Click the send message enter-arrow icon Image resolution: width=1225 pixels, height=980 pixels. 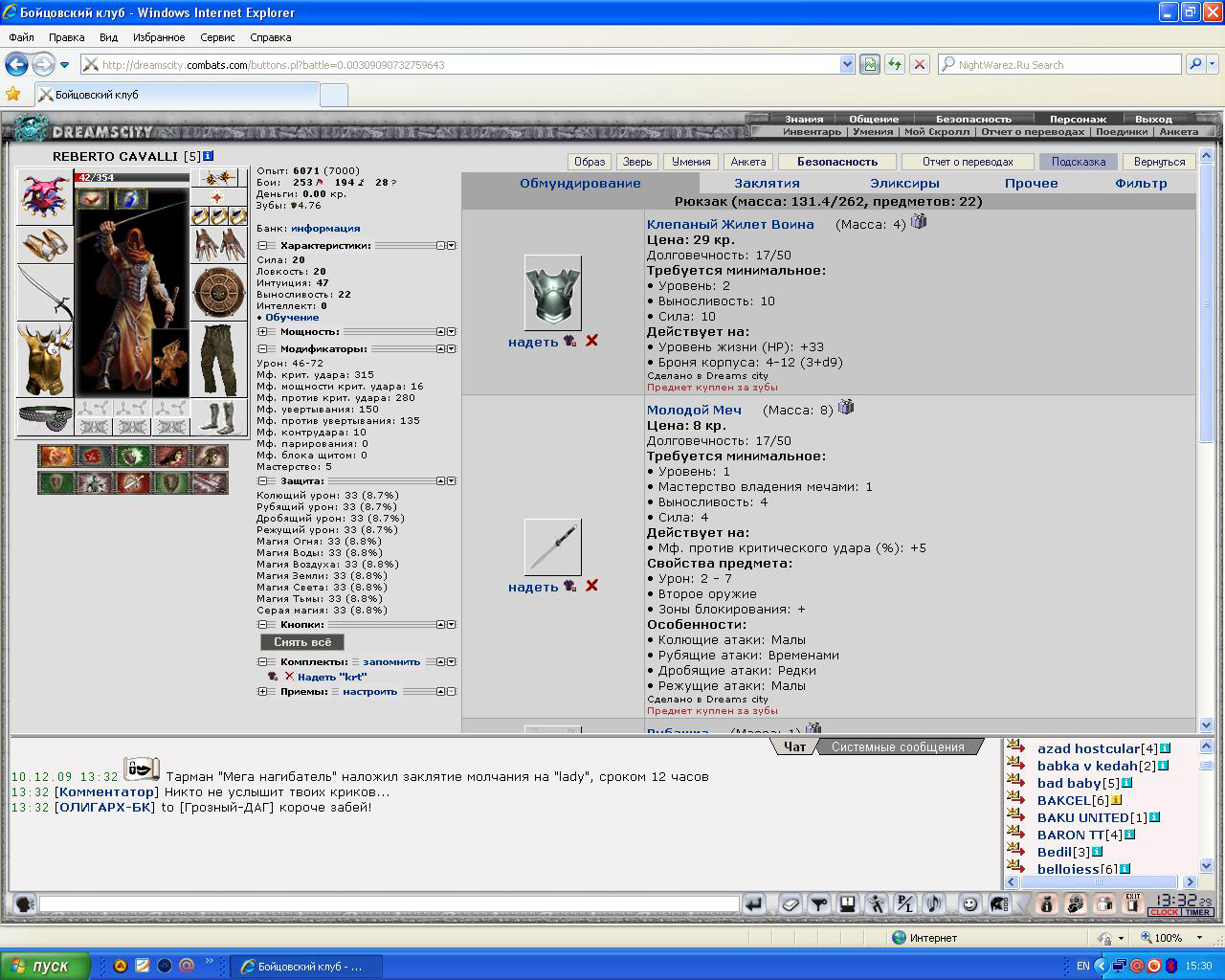tap(754, 903)
